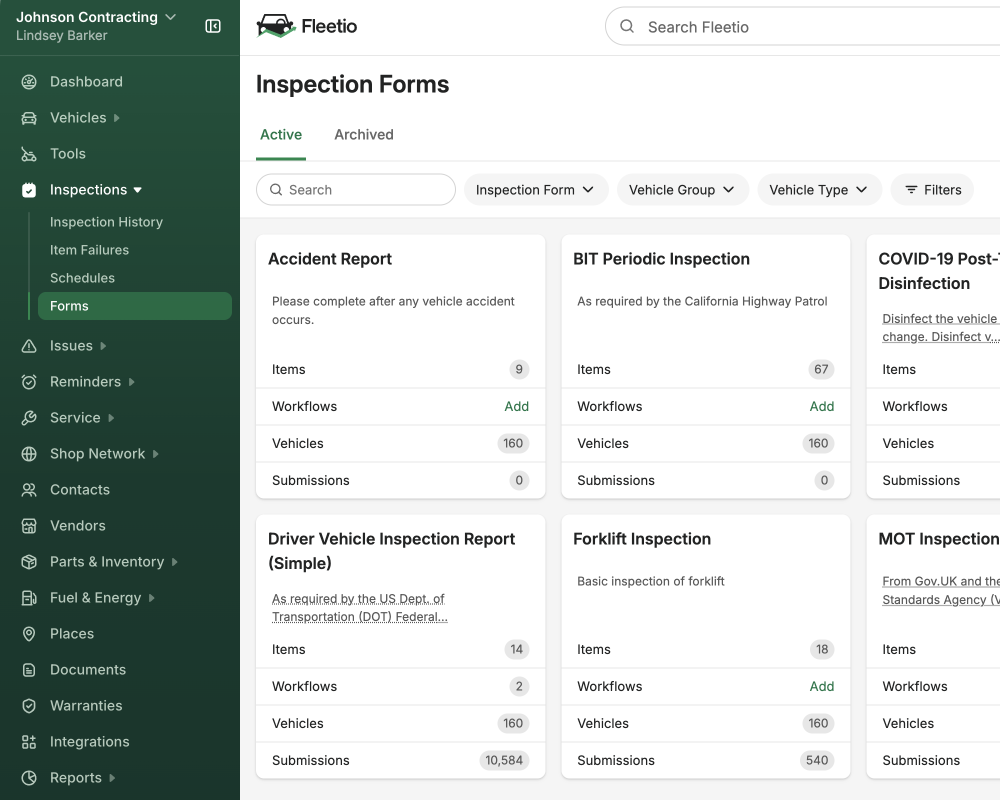1000x800 pixels.
Task: Open the Johnson Contracting account dropdown
Action: point(96,17)
